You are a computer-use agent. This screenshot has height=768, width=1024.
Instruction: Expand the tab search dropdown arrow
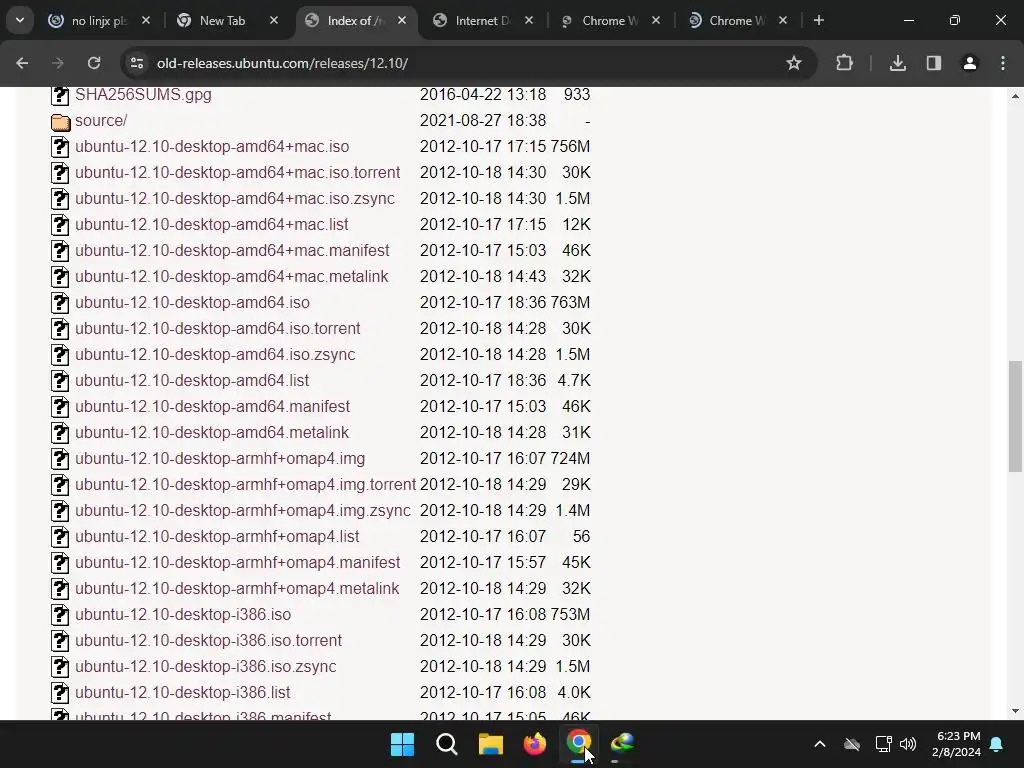(20, 20)
